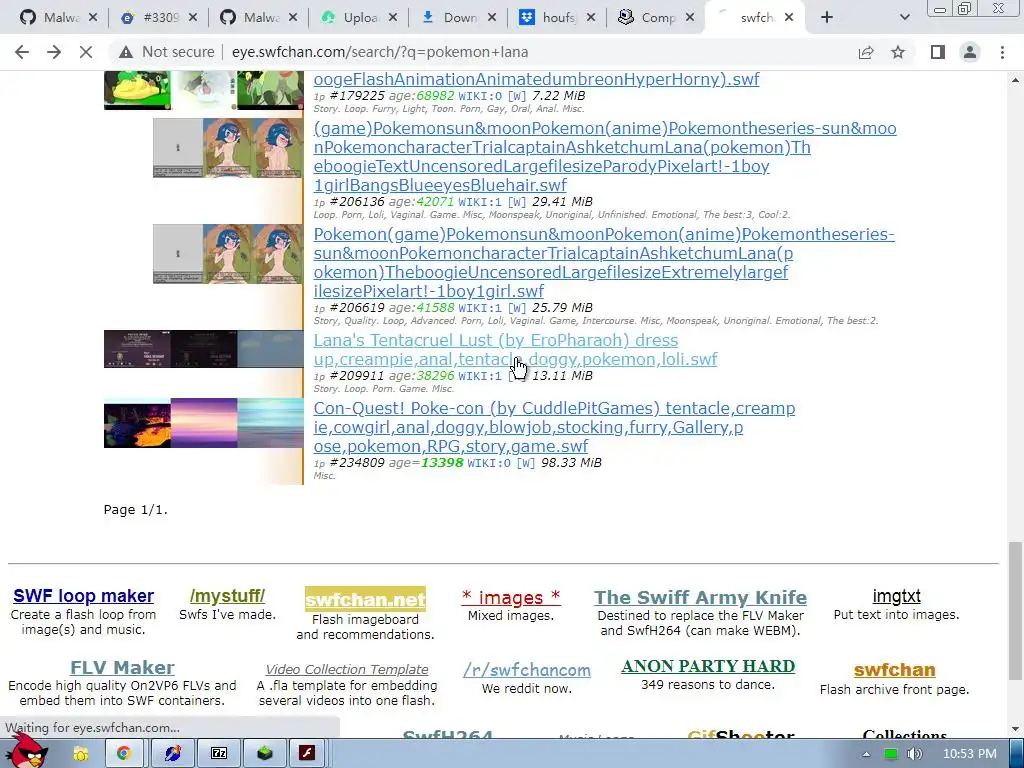Screen dimensions: 1024x768
Task: Bookmark this page with the star icon
Action: click(x=898, y=52)
